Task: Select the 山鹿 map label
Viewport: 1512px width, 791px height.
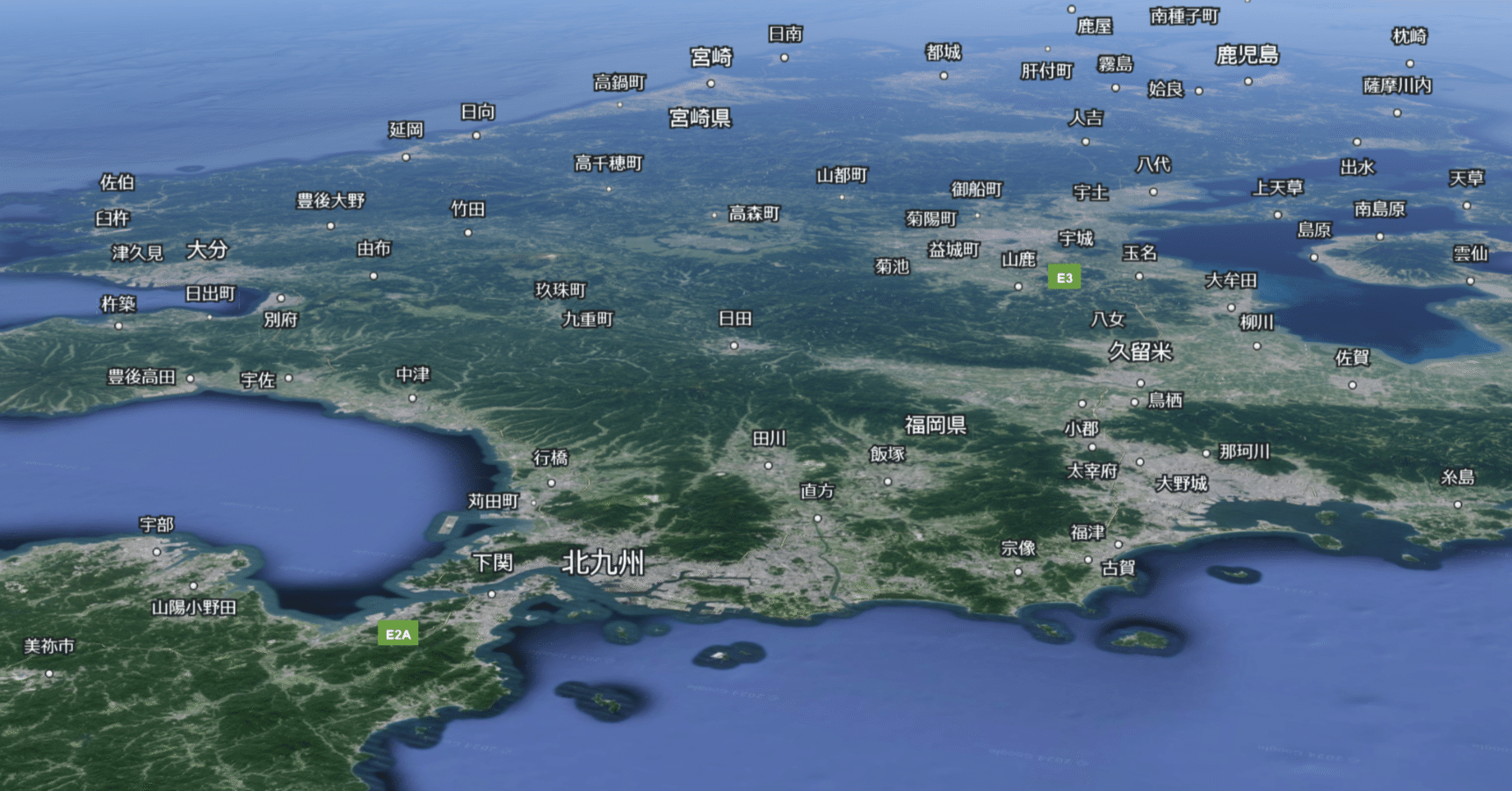Action: (1019, 259)
